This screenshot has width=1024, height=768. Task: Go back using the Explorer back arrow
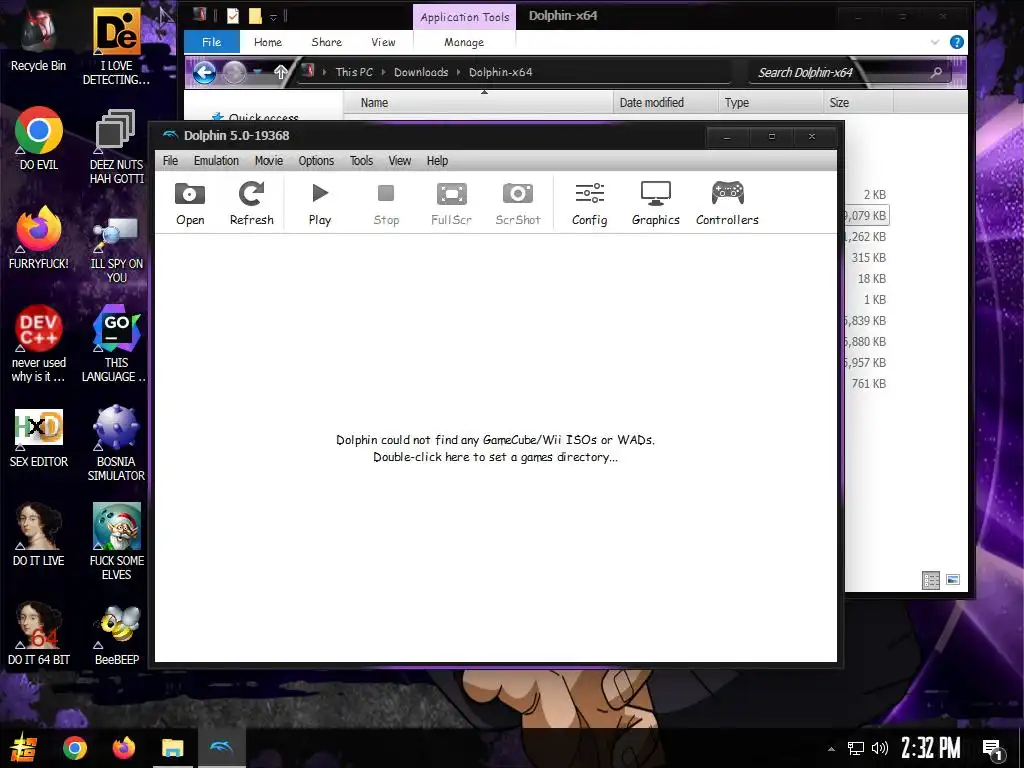point(204,72)
